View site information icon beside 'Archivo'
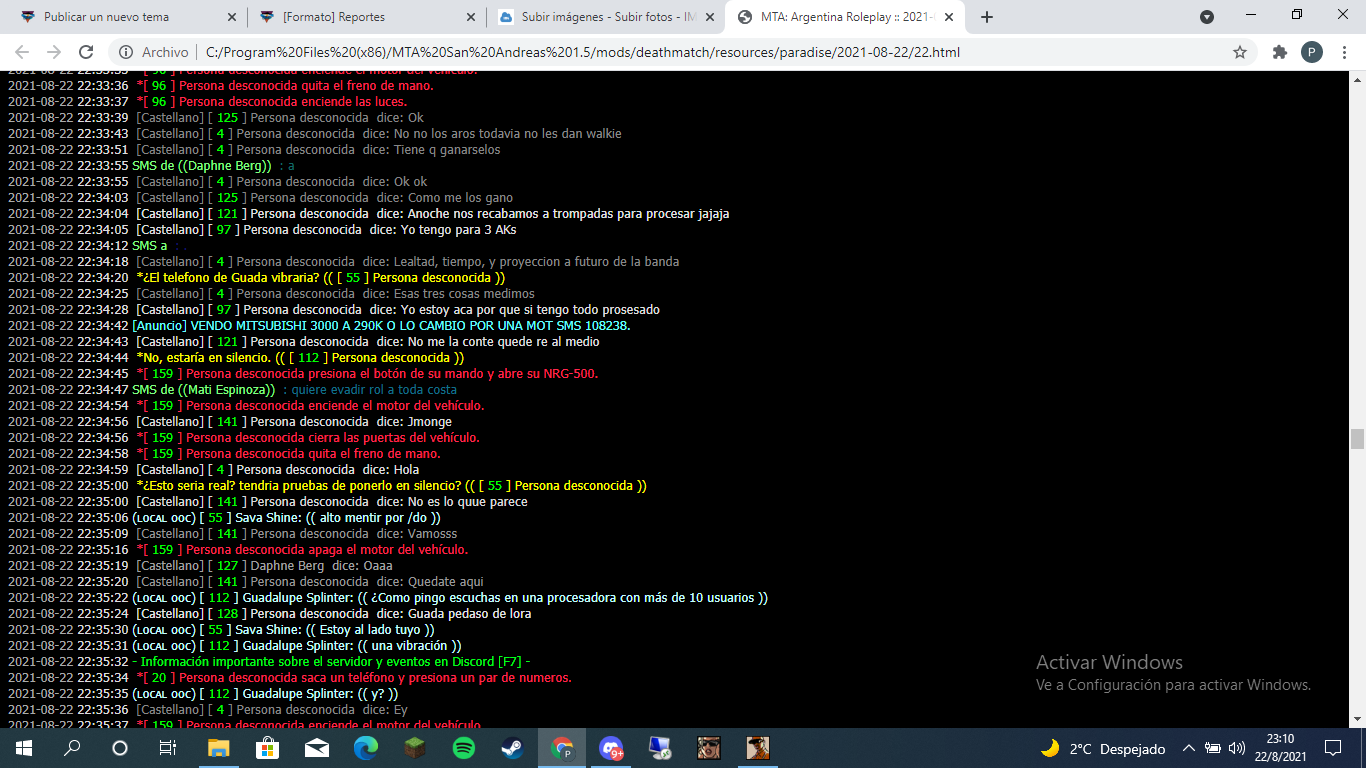The width and height of the screenshot is (1366, 768). (x=126, y=52)
